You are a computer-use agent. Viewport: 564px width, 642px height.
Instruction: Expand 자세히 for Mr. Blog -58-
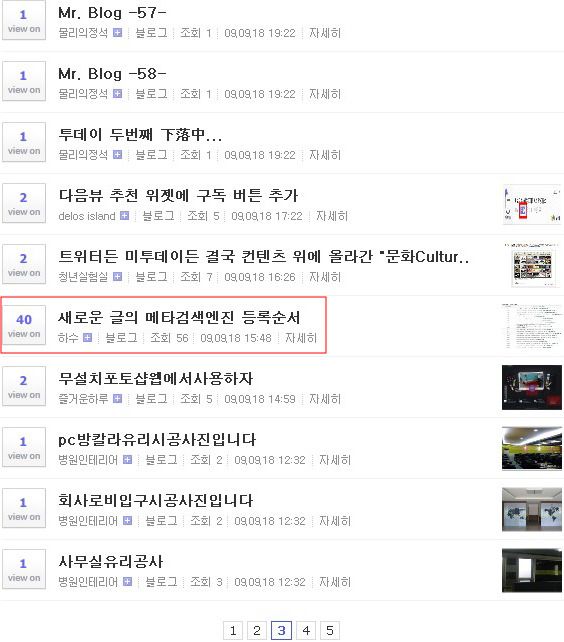[325, 94]
